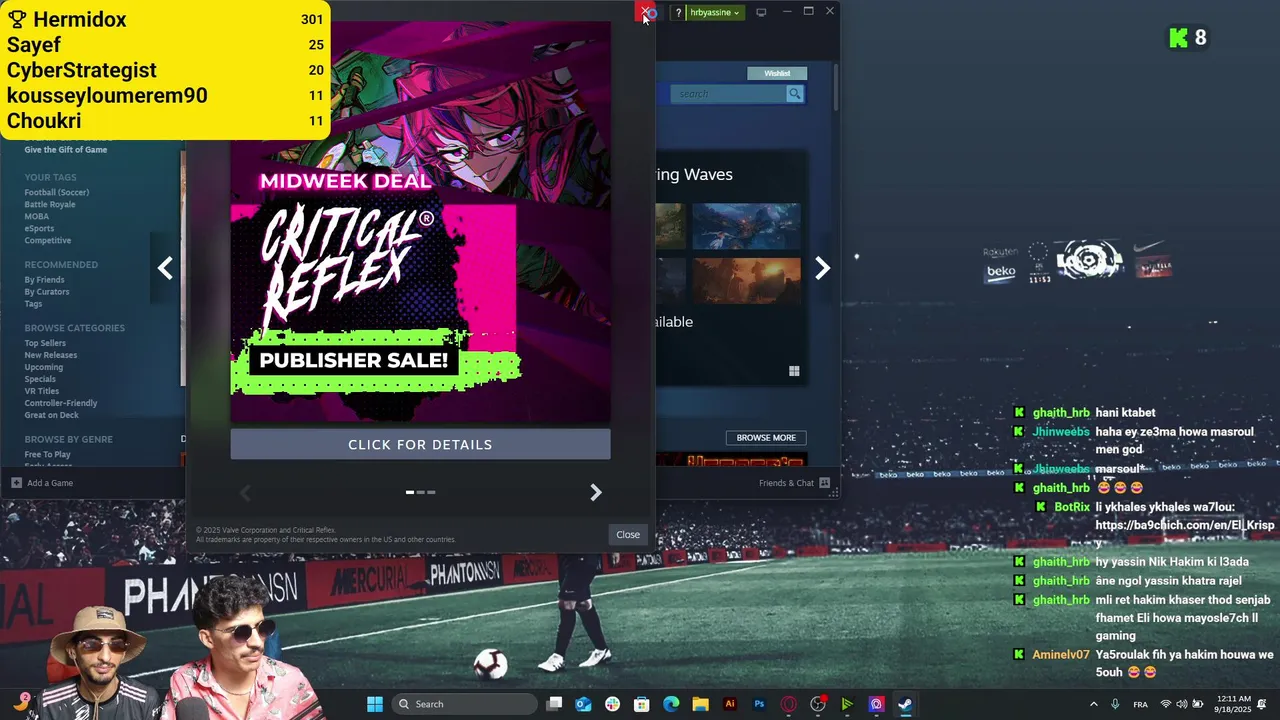Click the popup's dimmed previous arrow
This screenshot has height=720, width=1280.
pyautogui.click(x=245, y=492)
